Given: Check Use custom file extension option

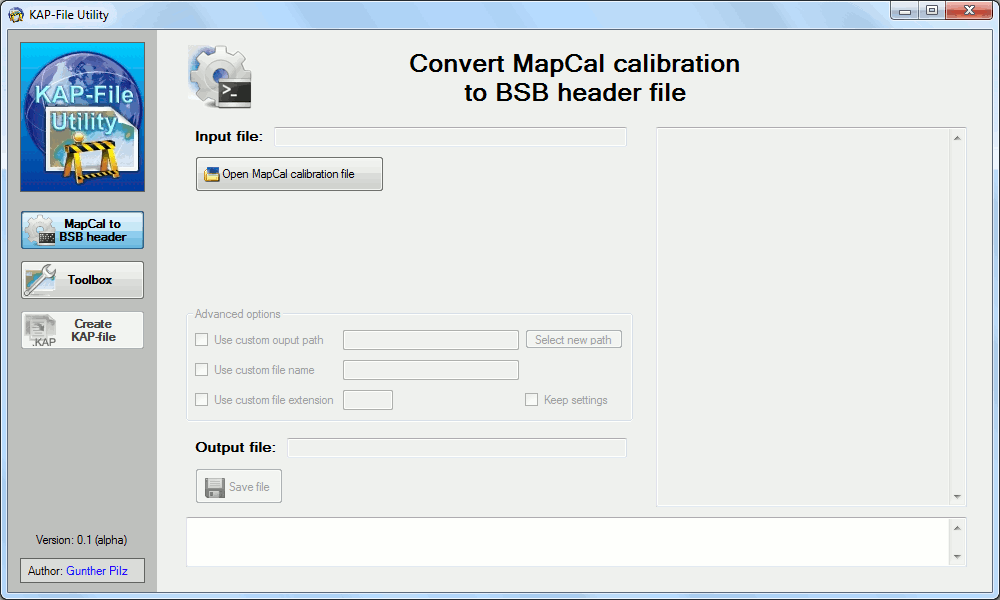Looking at the screenshot, I should click(202, 400).
